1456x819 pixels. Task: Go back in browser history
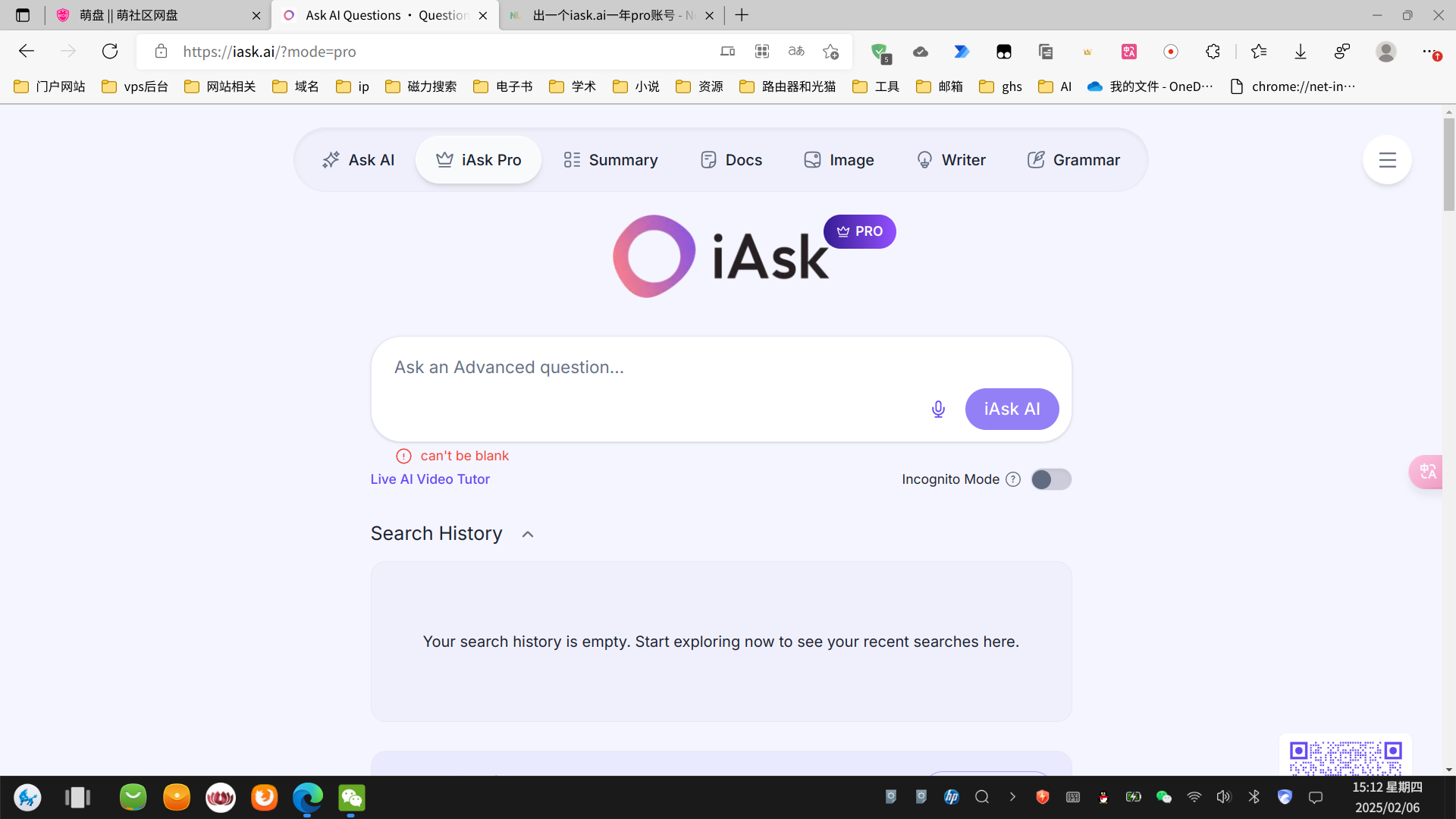[27, 52]
